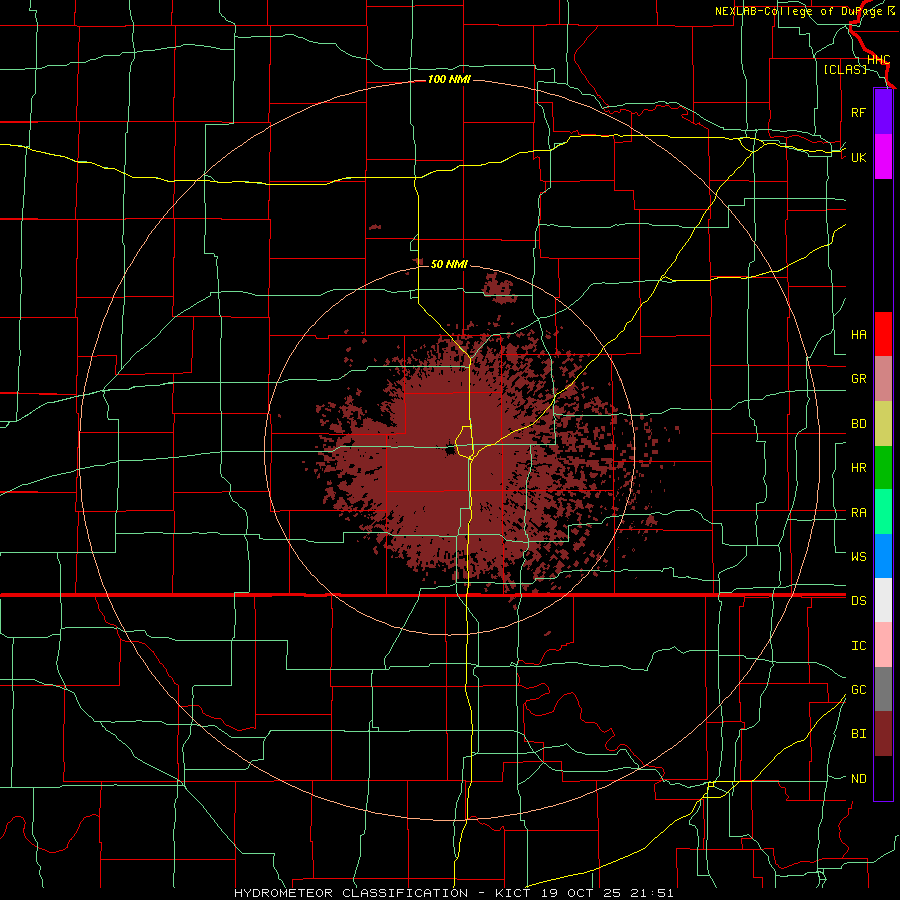
Task: Click the ND black legend swatch
Action: 883,778
